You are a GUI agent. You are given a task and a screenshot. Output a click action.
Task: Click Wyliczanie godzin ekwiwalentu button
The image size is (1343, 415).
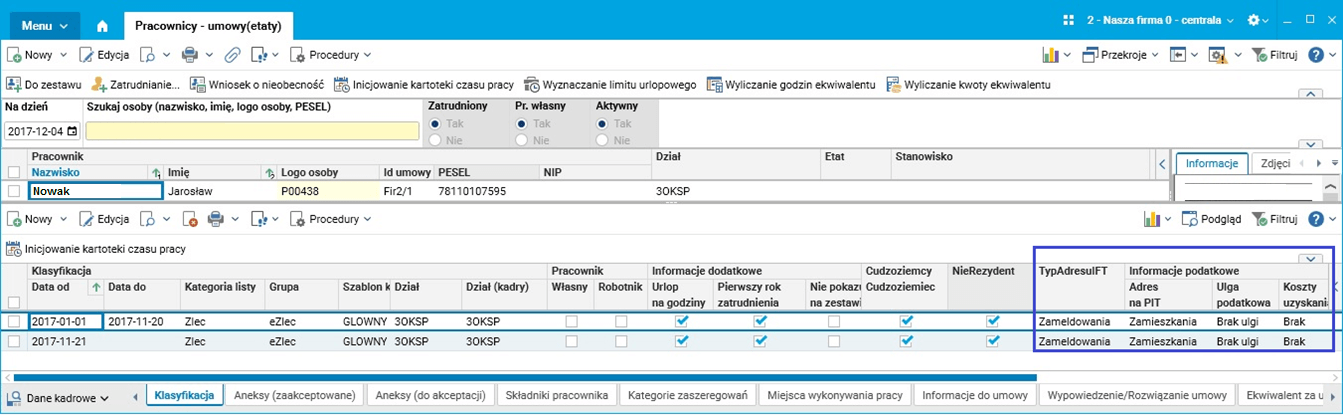[x=791, y=85]
